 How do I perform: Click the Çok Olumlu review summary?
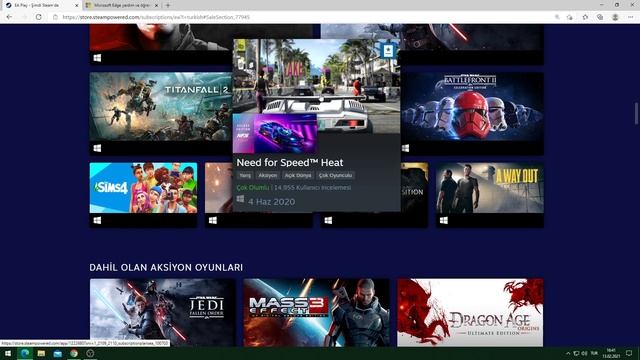tap(253, 187)
